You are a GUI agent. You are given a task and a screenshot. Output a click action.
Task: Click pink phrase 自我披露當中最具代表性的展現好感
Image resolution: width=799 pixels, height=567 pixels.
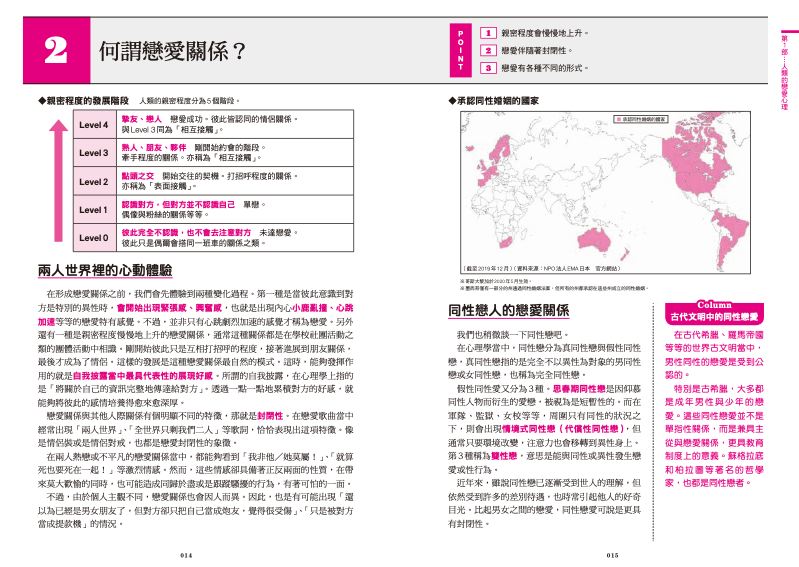142,375
